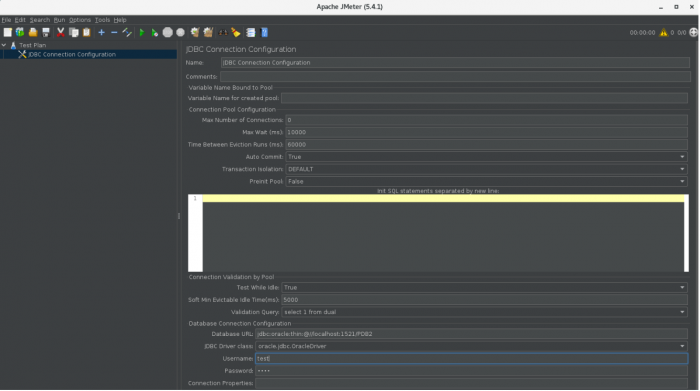Click the Username field
Viewport: 700px width, 391px height.
tap(471, 359)
